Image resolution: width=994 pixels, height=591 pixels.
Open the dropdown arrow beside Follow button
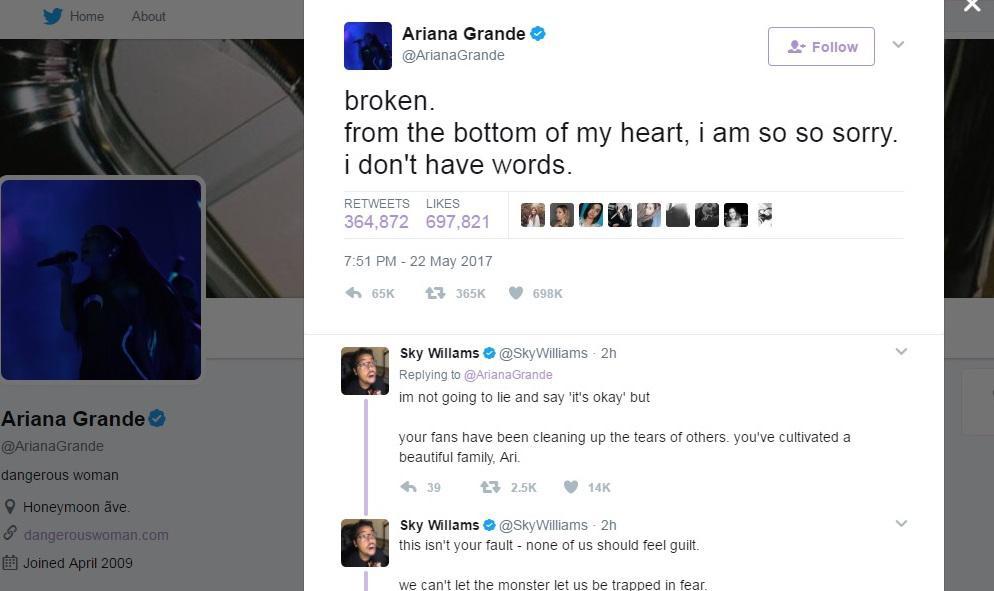pyautogui.click(x=898, y=44)
